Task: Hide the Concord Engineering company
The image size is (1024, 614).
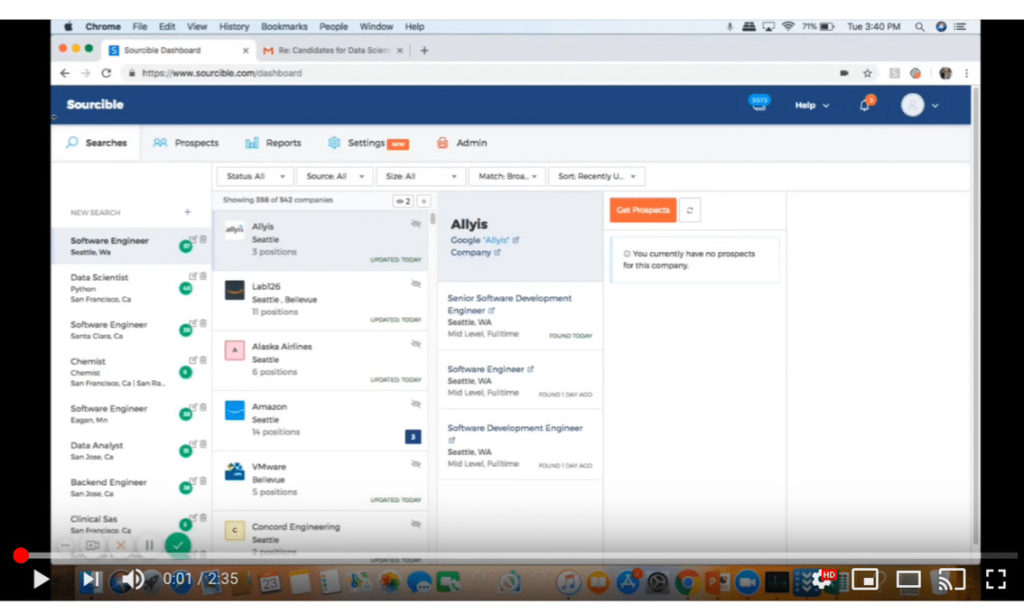Action: [416, 525]
